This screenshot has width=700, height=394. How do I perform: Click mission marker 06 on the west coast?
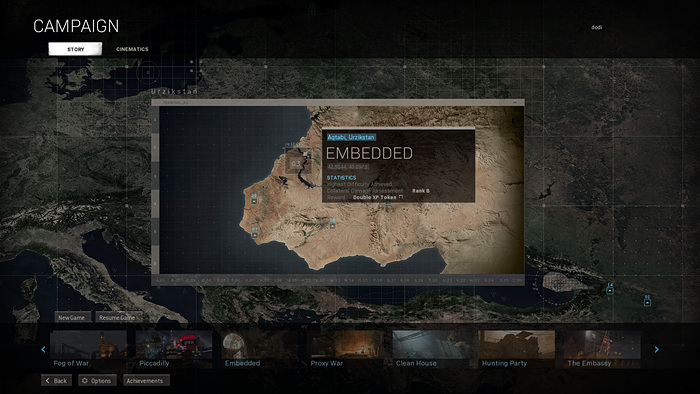click(254, 201)
